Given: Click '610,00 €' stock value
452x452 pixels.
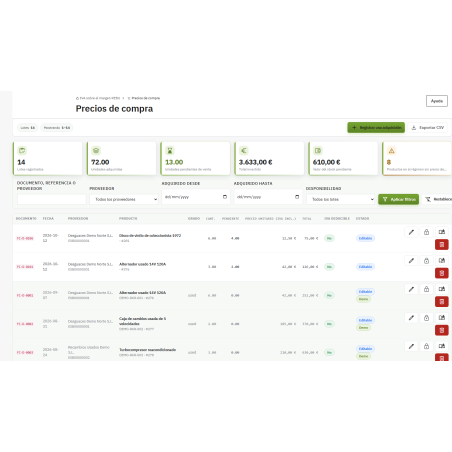Looking at the screenshot, I should click(x=326, y=162).
